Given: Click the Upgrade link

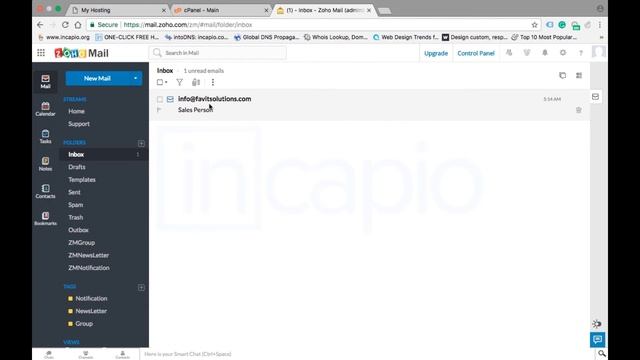Looking at the screenshot, I should 436,53.
